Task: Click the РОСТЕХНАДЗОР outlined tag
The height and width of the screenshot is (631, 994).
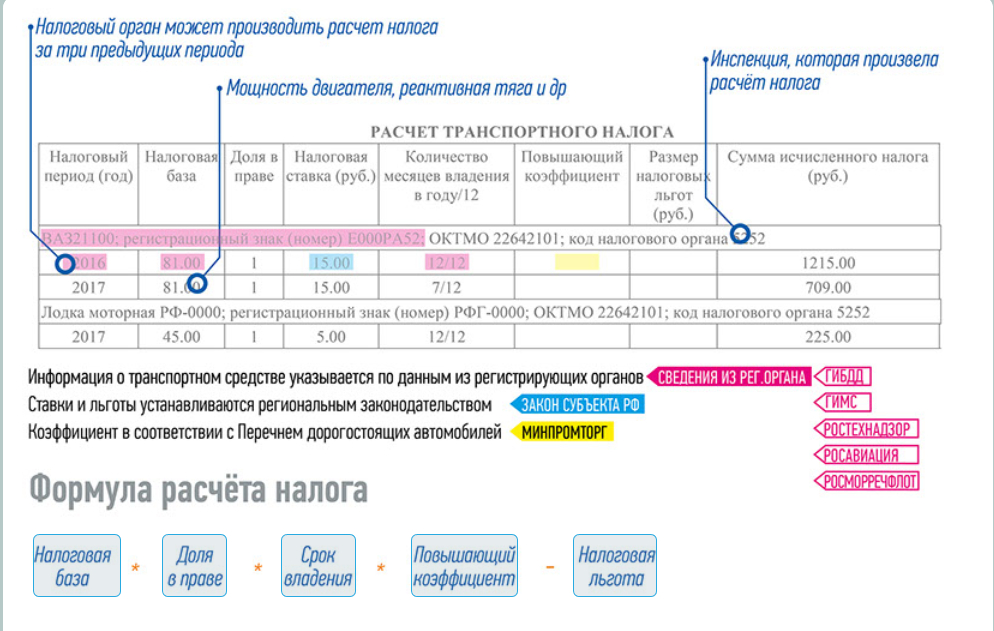Action: tap(867, 429)
